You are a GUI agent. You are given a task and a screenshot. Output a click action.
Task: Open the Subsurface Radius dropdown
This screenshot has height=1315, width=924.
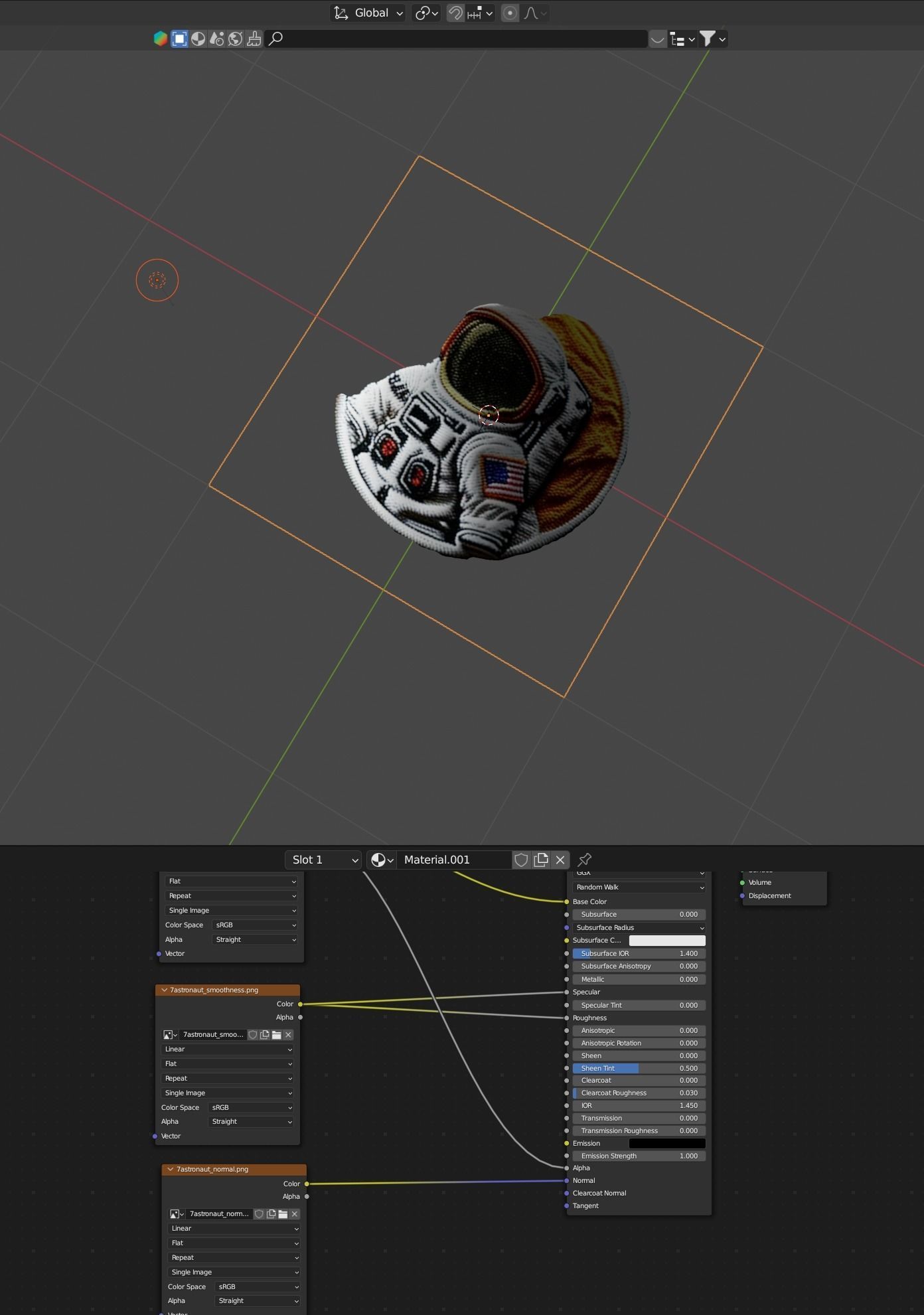tap(639, 927)
